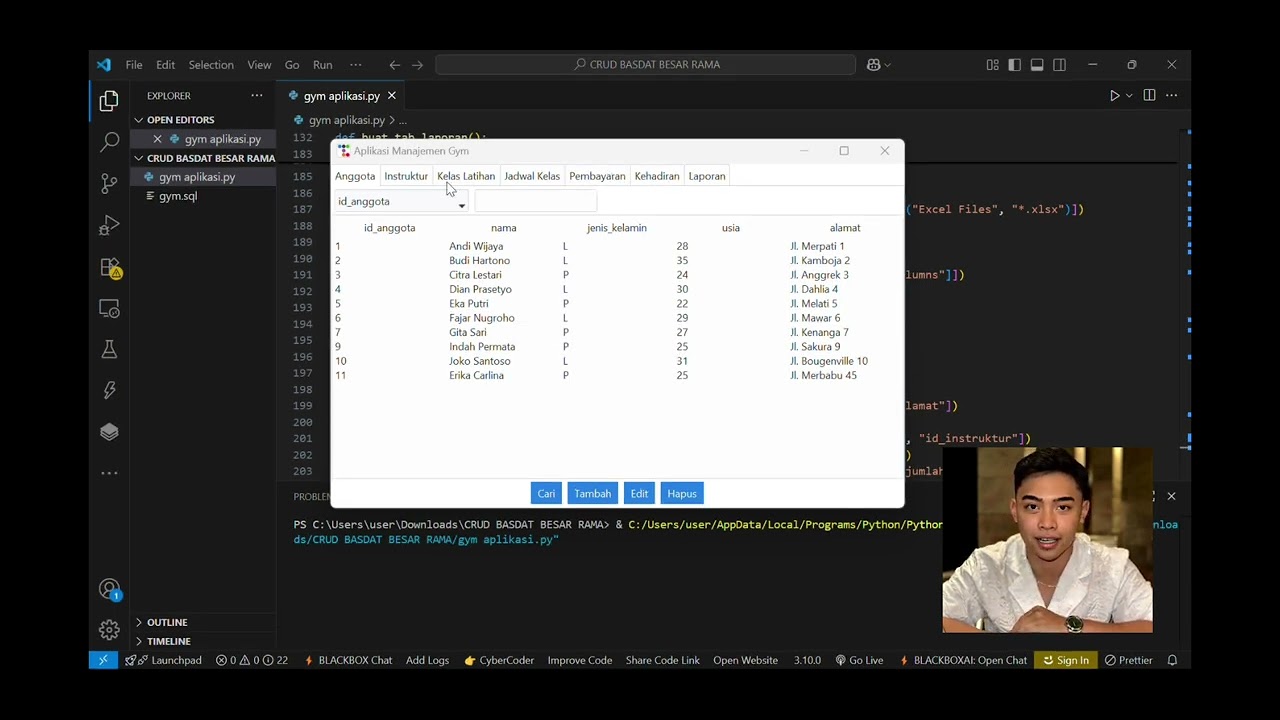Open errors and warnings count in status bar
Image resolution: width=1280 pixels, height=720 pixels.
(x=252, y=660)
